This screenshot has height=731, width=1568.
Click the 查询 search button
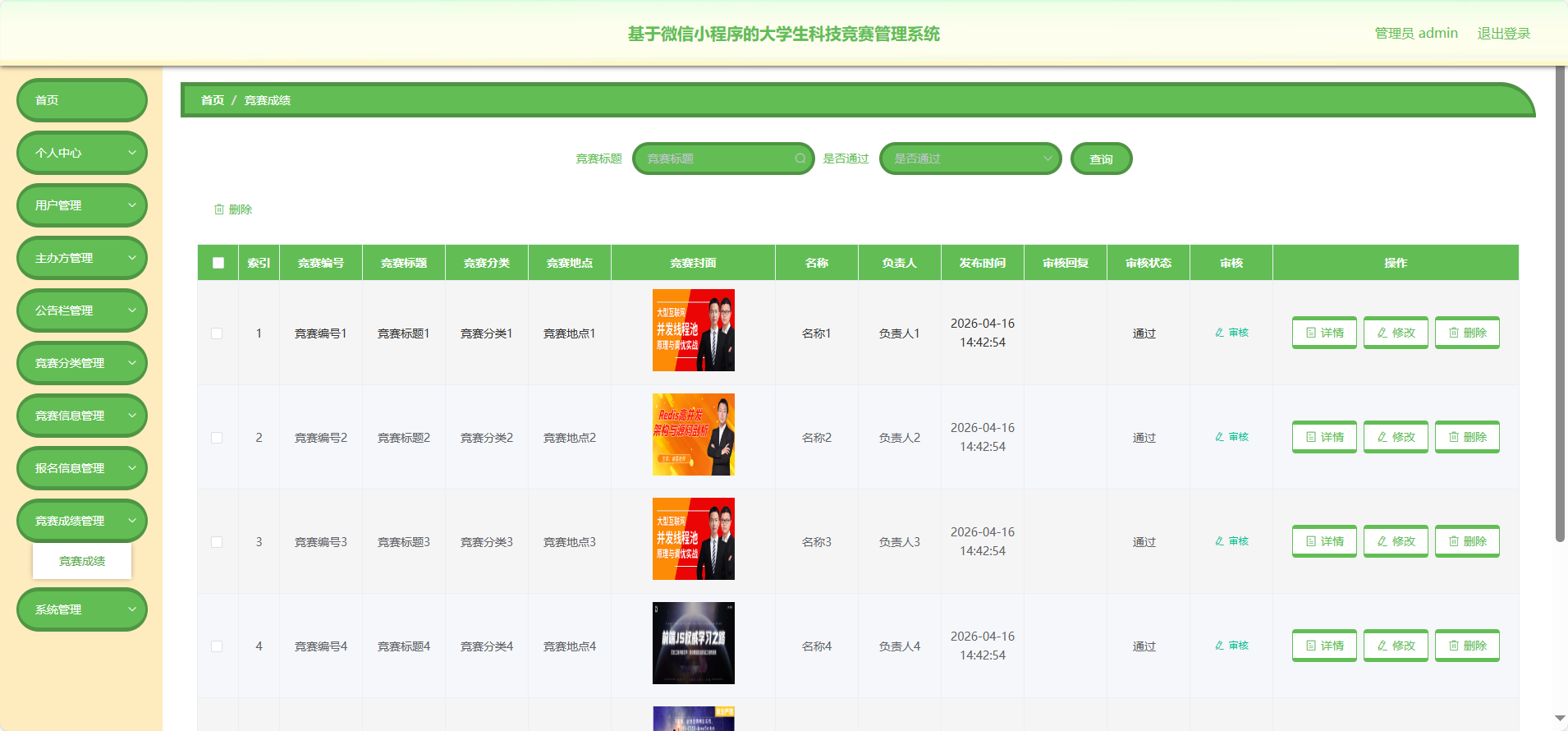coord(1102,159)
